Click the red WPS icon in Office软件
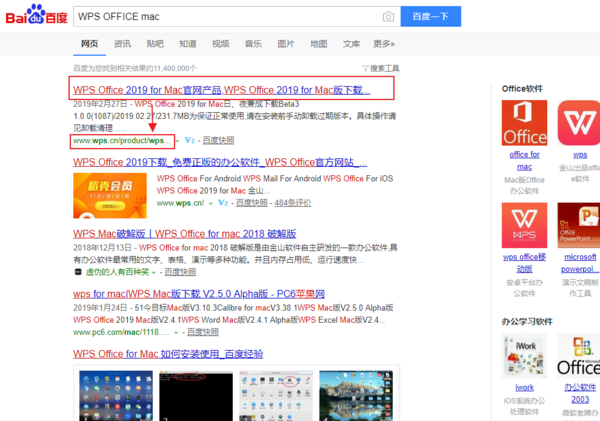Image resolution: width=600 pixels, height=421 pixels. click(579, 123)
